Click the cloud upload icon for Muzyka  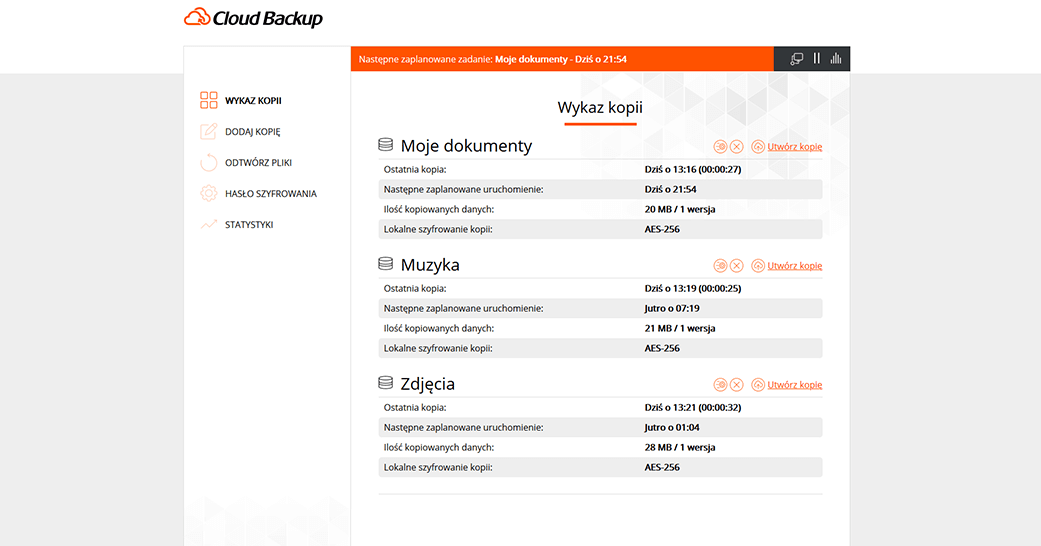click(x=757, y=266)
